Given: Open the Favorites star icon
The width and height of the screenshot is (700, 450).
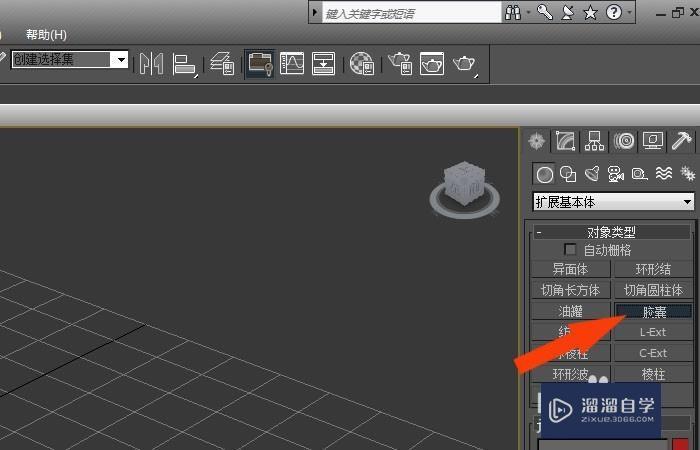Looking at the screenshot, I should click(x=591, y=12).
